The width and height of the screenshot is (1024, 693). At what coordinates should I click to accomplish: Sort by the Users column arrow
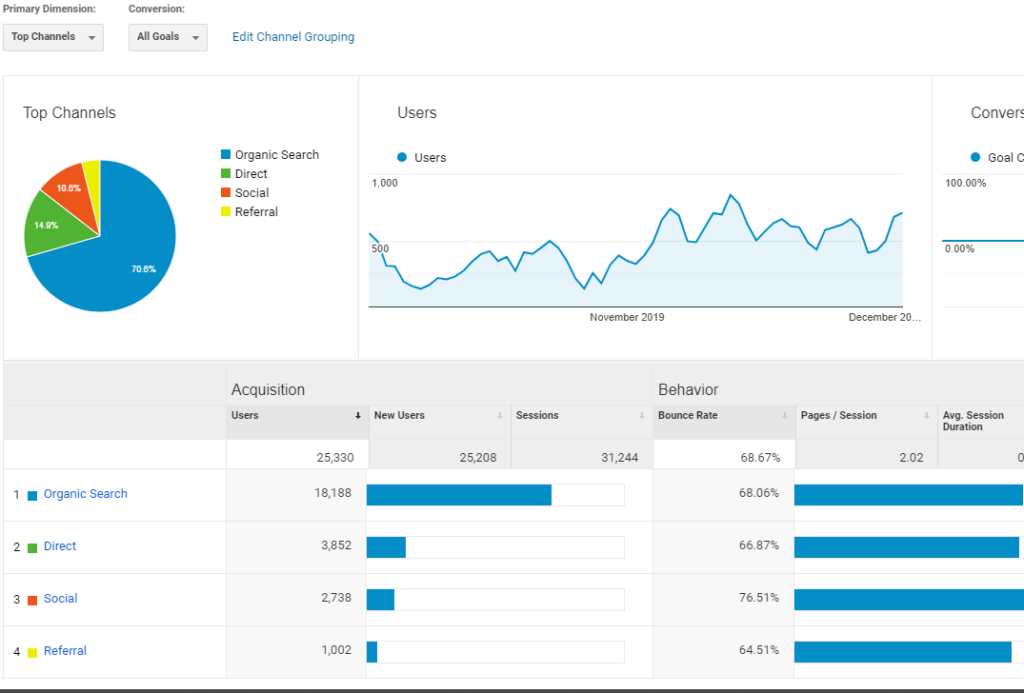click(x=358, y=416)
